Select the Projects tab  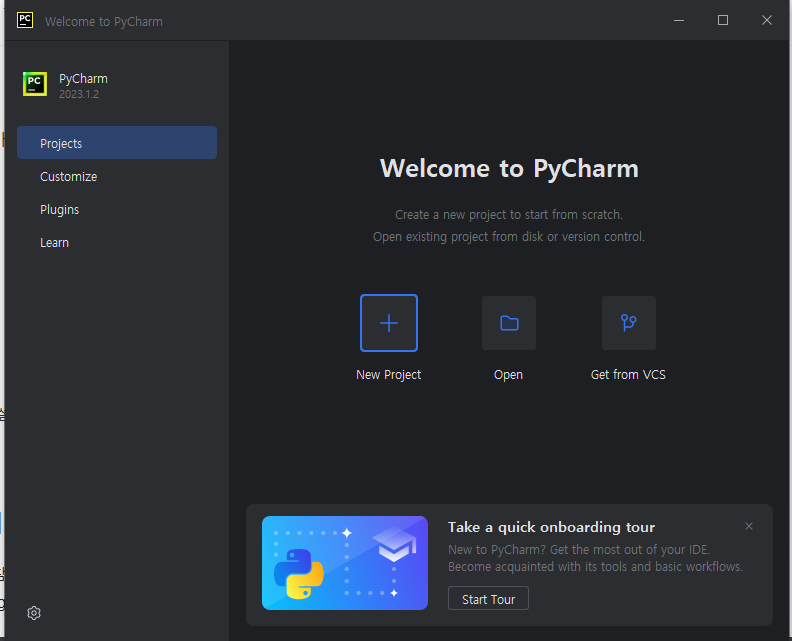point(117,143)
